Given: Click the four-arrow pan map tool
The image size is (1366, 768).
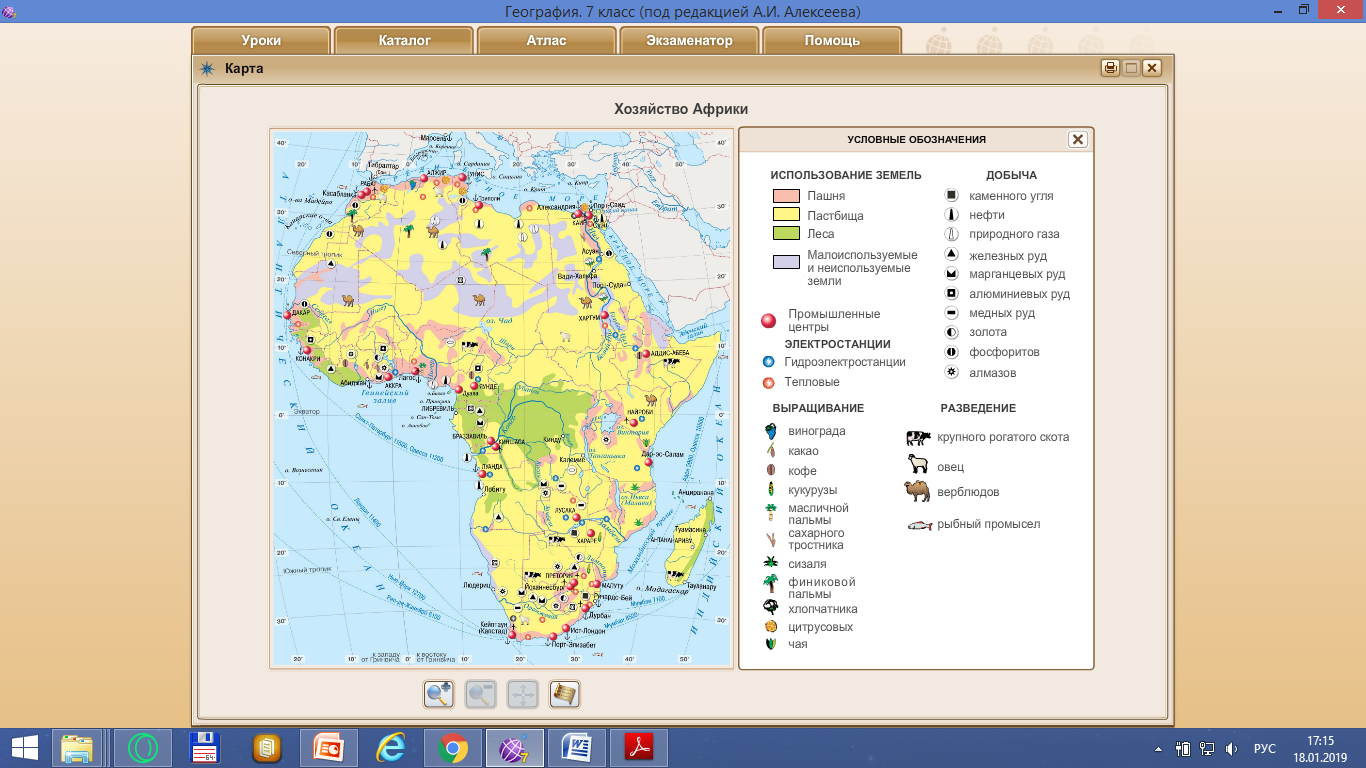Looking at the screenshot, I should point(523,693).
